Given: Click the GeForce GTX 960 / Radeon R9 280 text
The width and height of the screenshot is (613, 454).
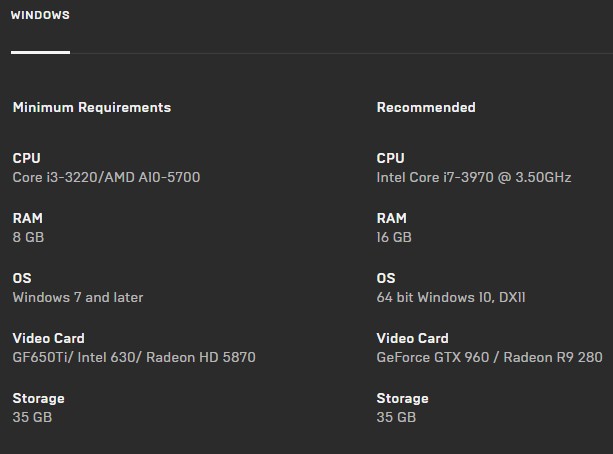Looking at the screenshot, I should [489, 357].
